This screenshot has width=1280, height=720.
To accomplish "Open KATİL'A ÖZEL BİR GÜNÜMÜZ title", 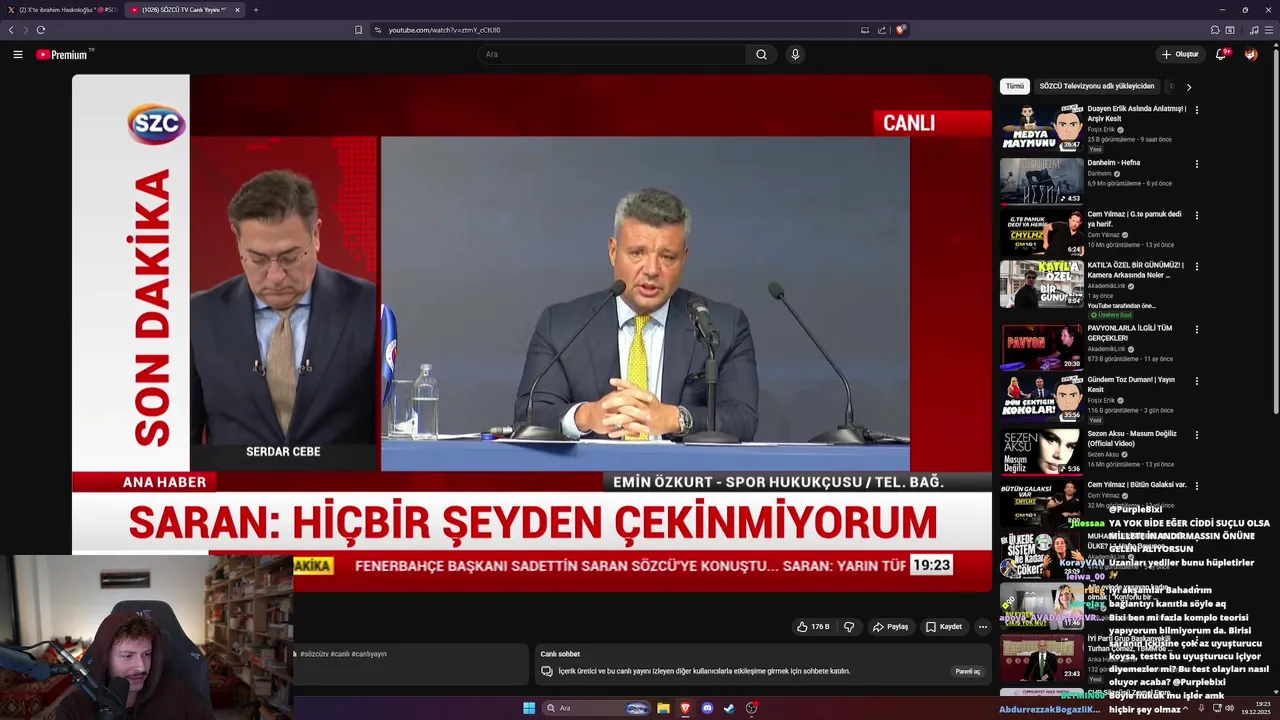I will point(1135,270).
